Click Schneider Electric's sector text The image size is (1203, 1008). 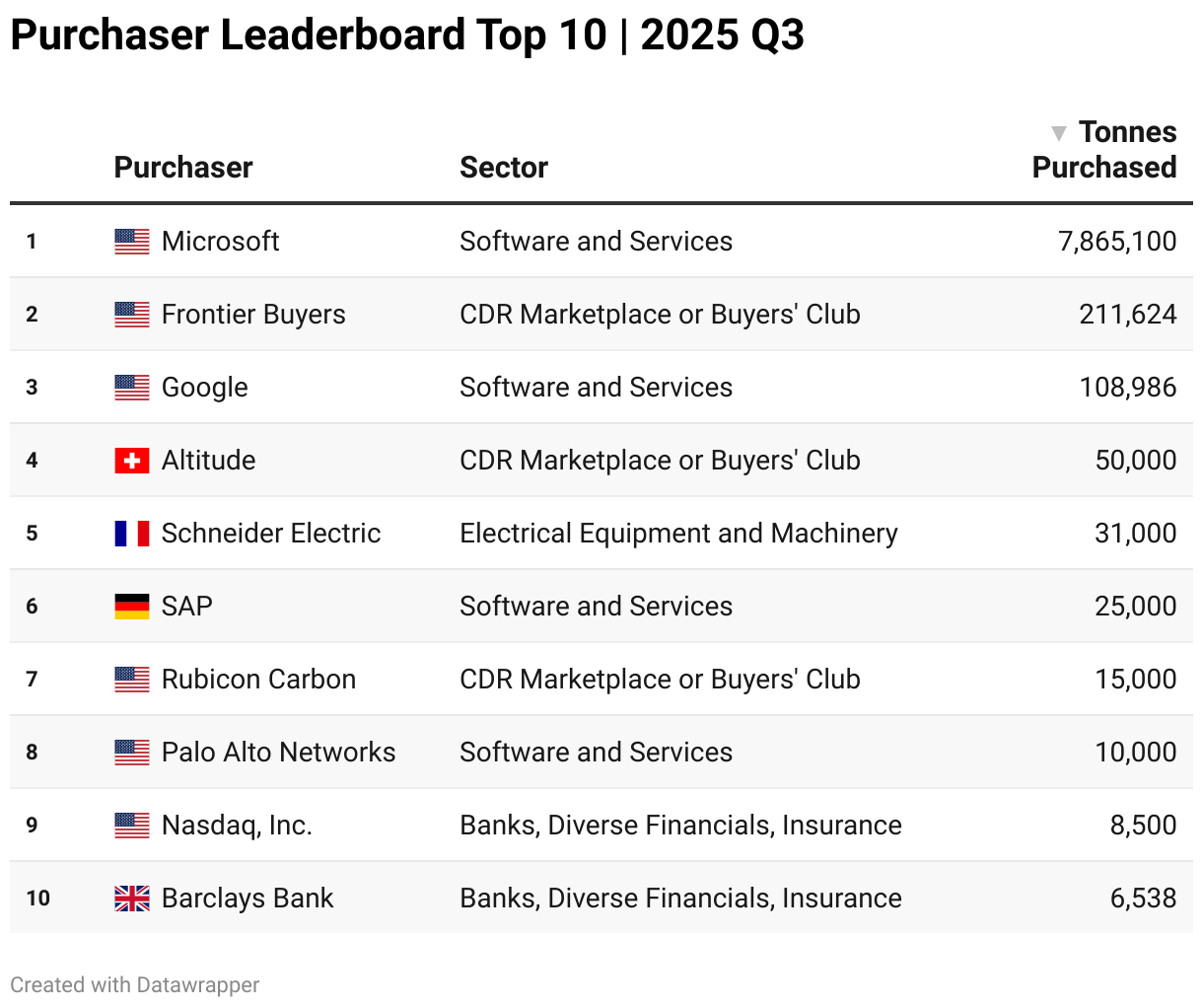coord(678,534)
